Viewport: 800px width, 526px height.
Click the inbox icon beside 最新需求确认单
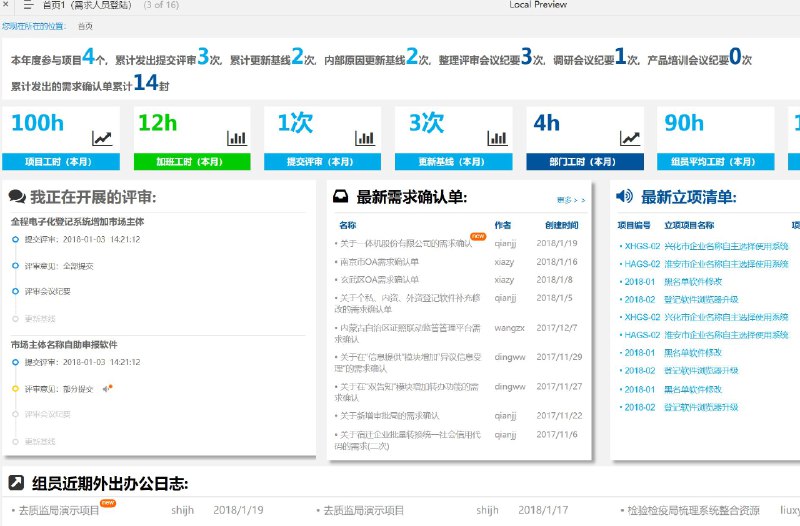pos(341,196)
